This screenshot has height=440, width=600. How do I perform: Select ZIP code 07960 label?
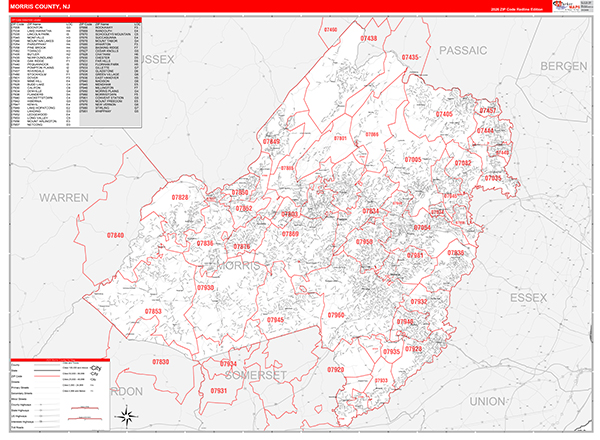(x=336, y=315)
